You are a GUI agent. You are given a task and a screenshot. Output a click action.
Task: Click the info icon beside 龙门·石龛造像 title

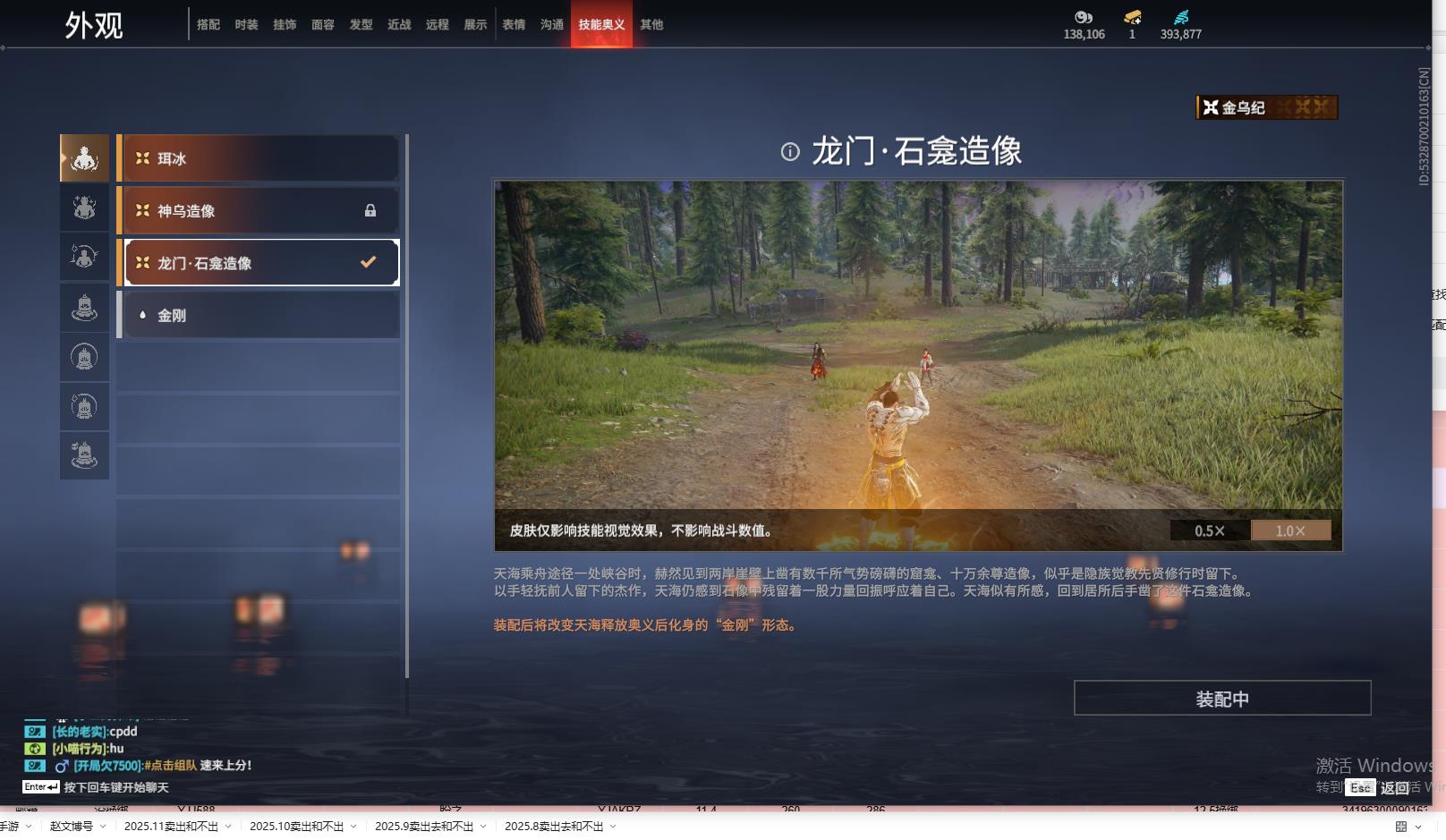790,152
